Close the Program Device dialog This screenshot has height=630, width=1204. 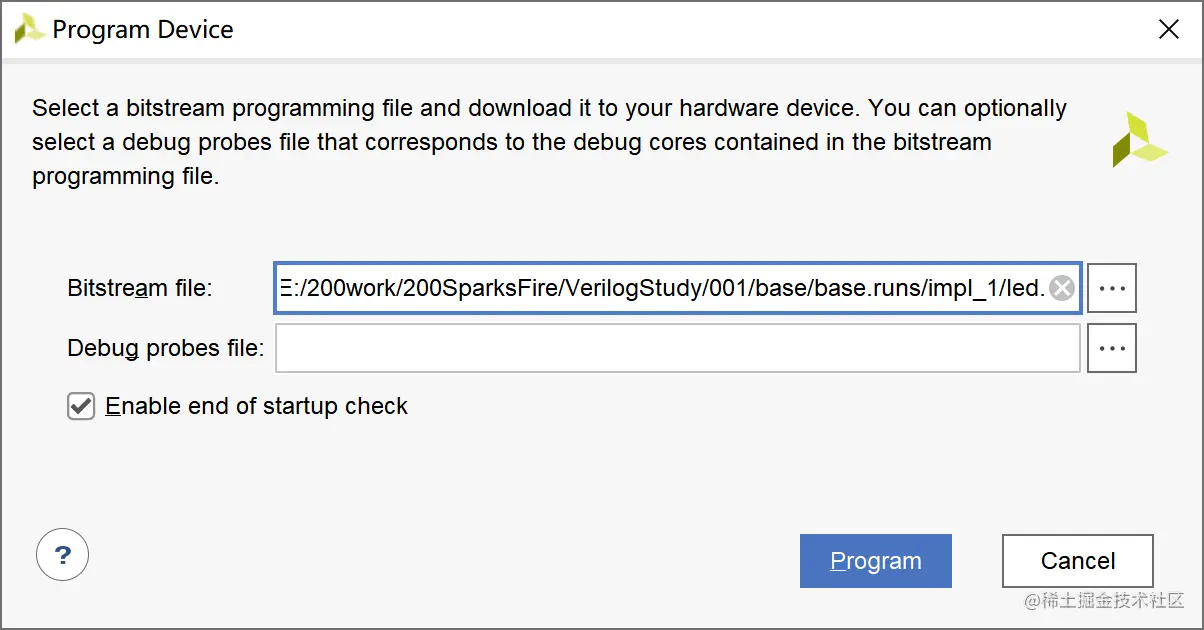[x=1168, y=30]
